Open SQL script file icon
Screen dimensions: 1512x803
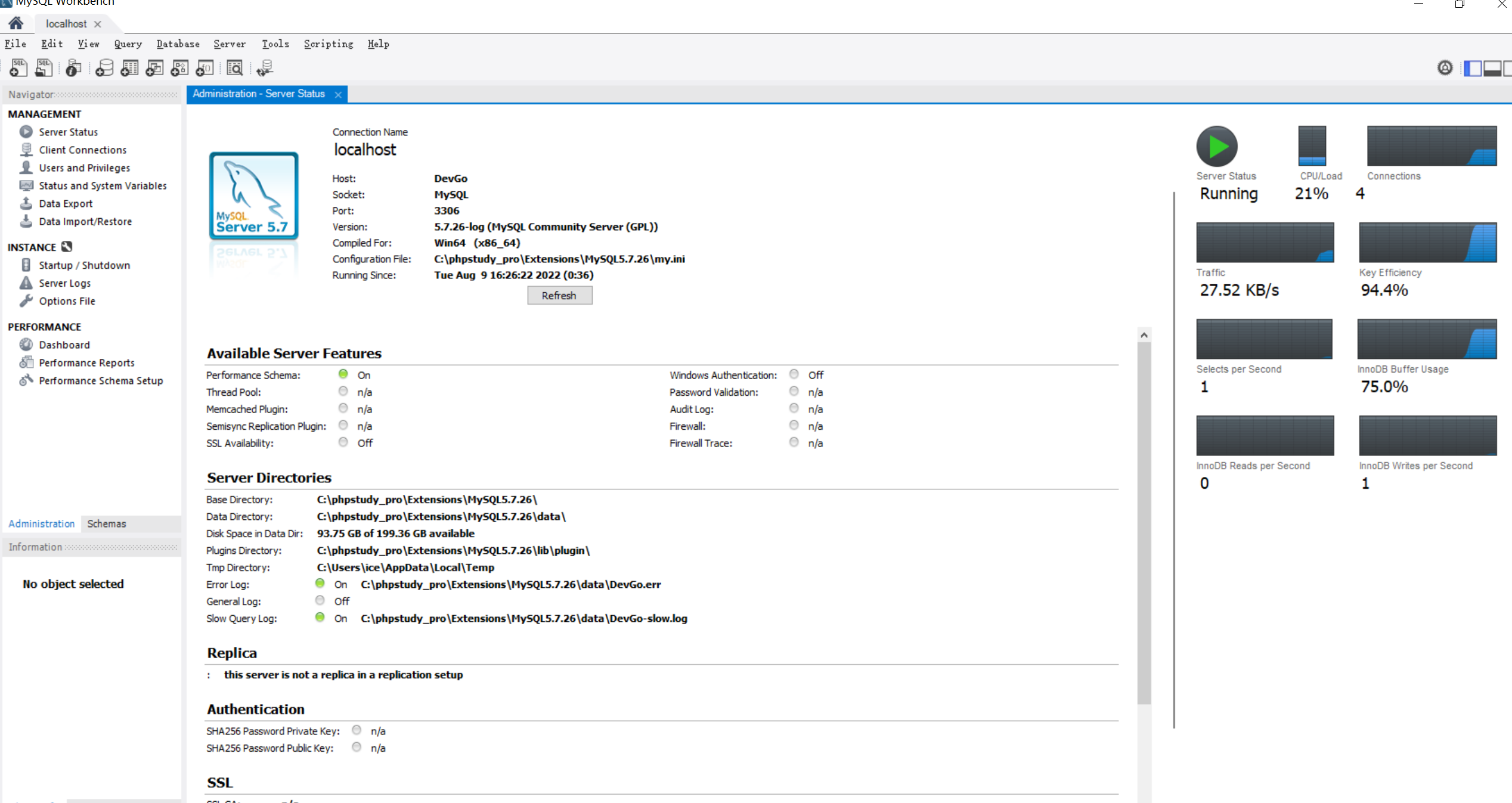(44, 68)
